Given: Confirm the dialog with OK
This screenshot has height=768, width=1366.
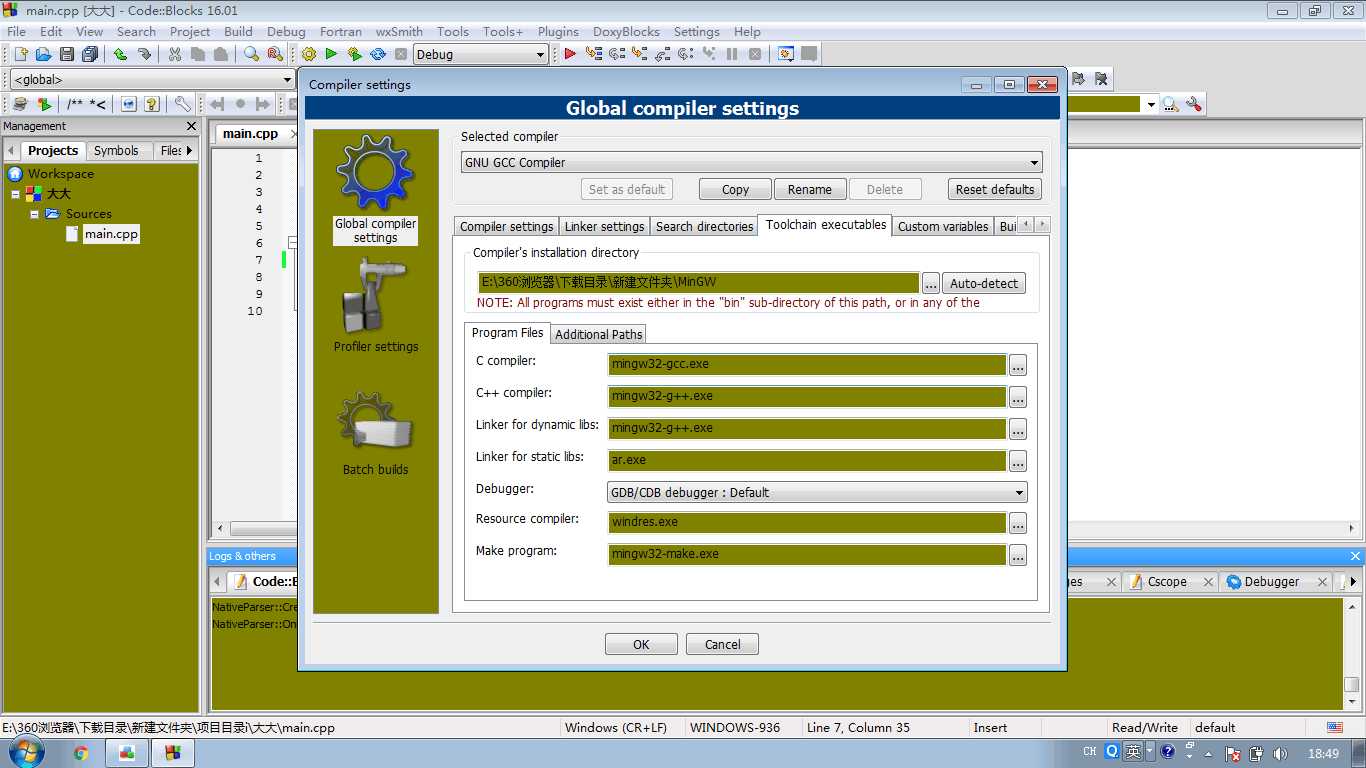Looking at the screenshot, I should (641, 644).
